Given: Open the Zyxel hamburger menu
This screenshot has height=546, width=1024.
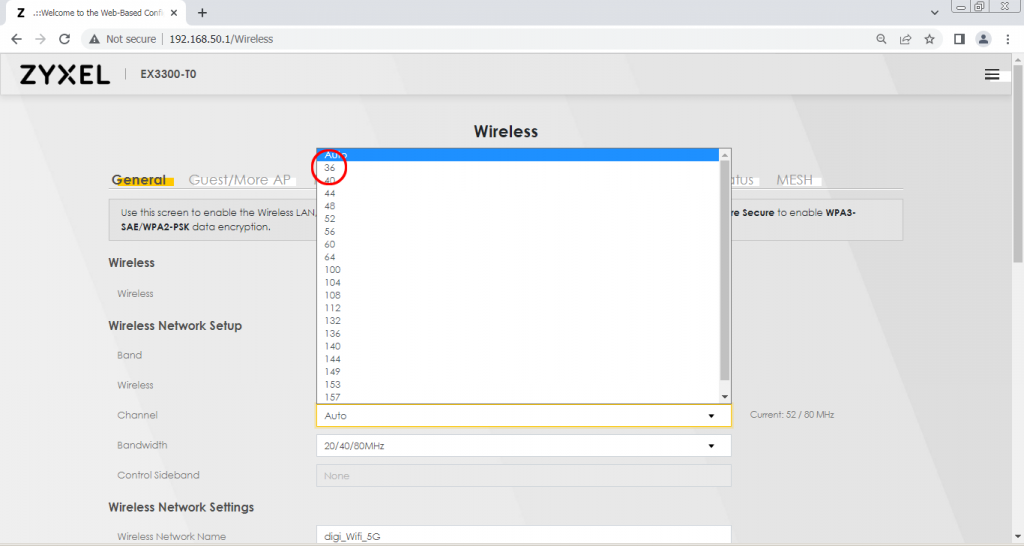Looking at the screenshot, I should click(x=991, y=75).
